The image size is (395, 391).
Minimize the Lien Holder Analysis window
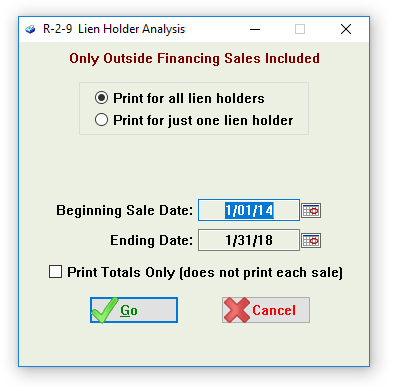click(x=255, y=29)
